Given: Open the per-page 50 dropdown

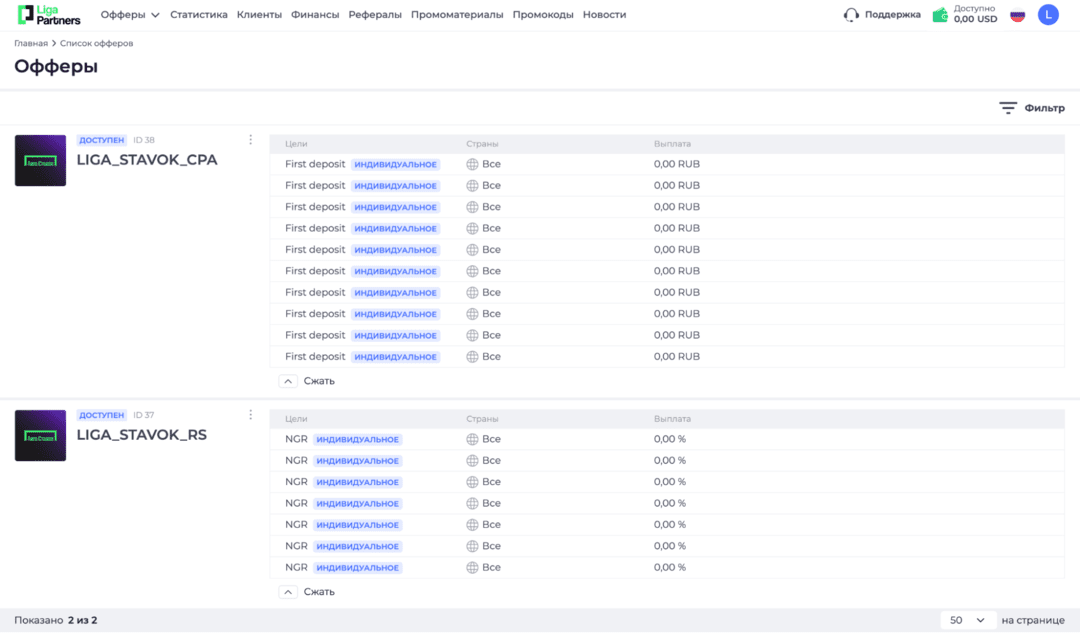Looking at the screenshot, I should pos(967,620).
